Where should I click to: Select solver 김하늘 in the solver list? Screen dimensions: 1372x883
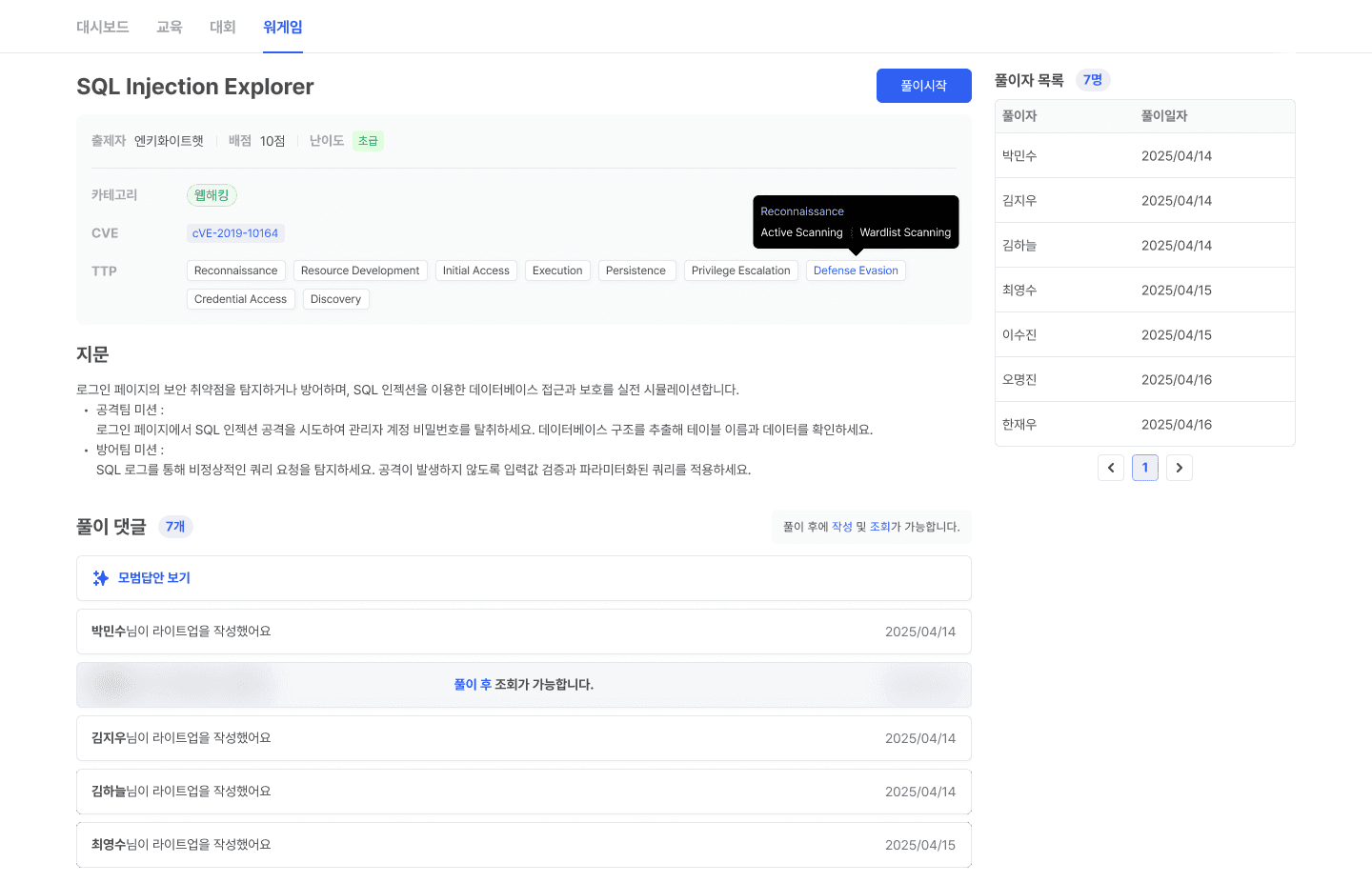tap(1019, 246)
